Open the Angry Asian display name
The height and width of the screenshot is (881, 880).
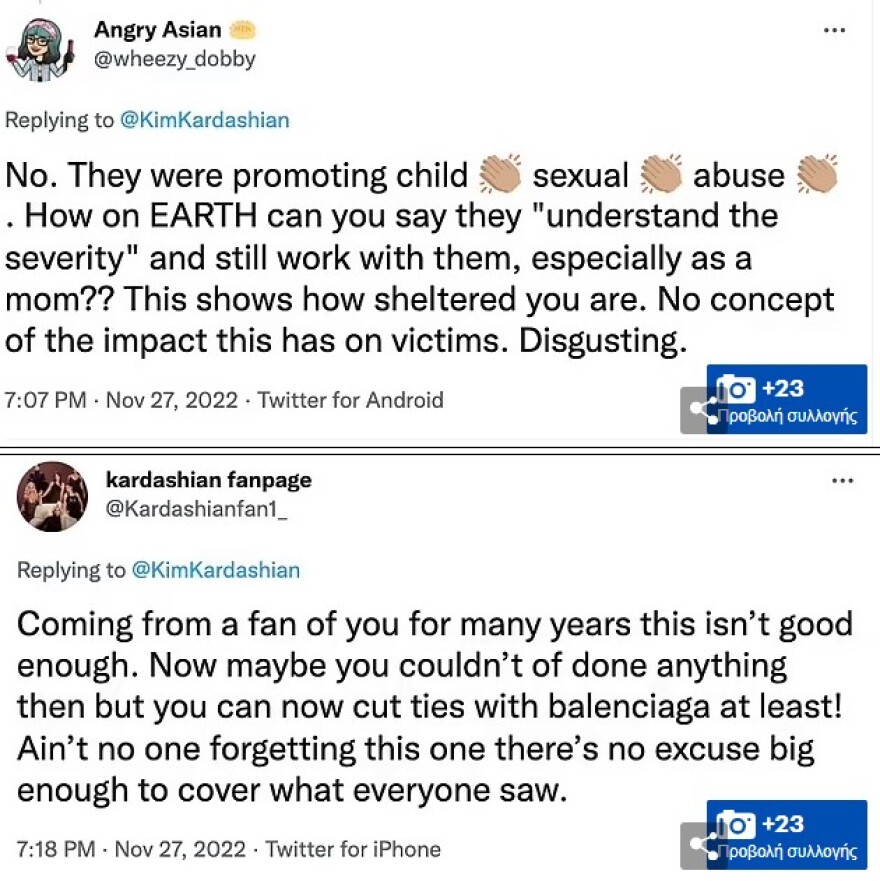point(157,29)
